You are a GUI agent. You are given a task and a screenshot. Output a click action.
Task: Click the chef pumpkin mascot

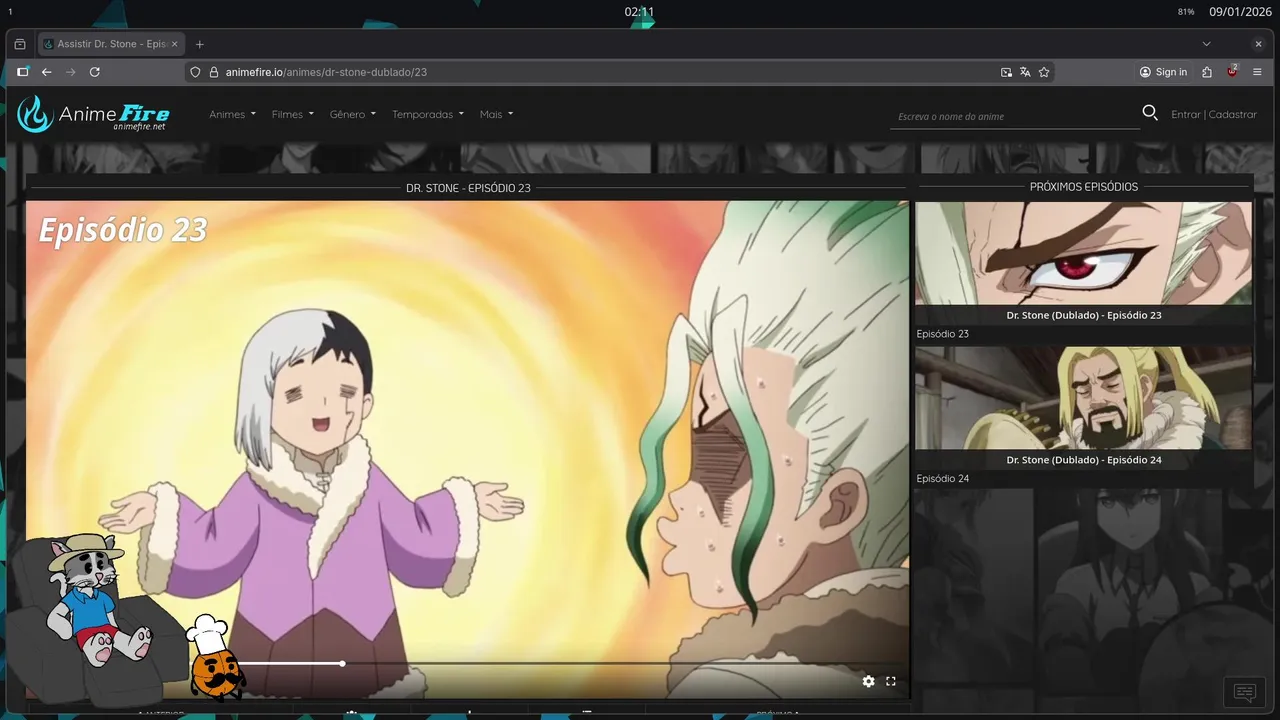tap(214, 660)
